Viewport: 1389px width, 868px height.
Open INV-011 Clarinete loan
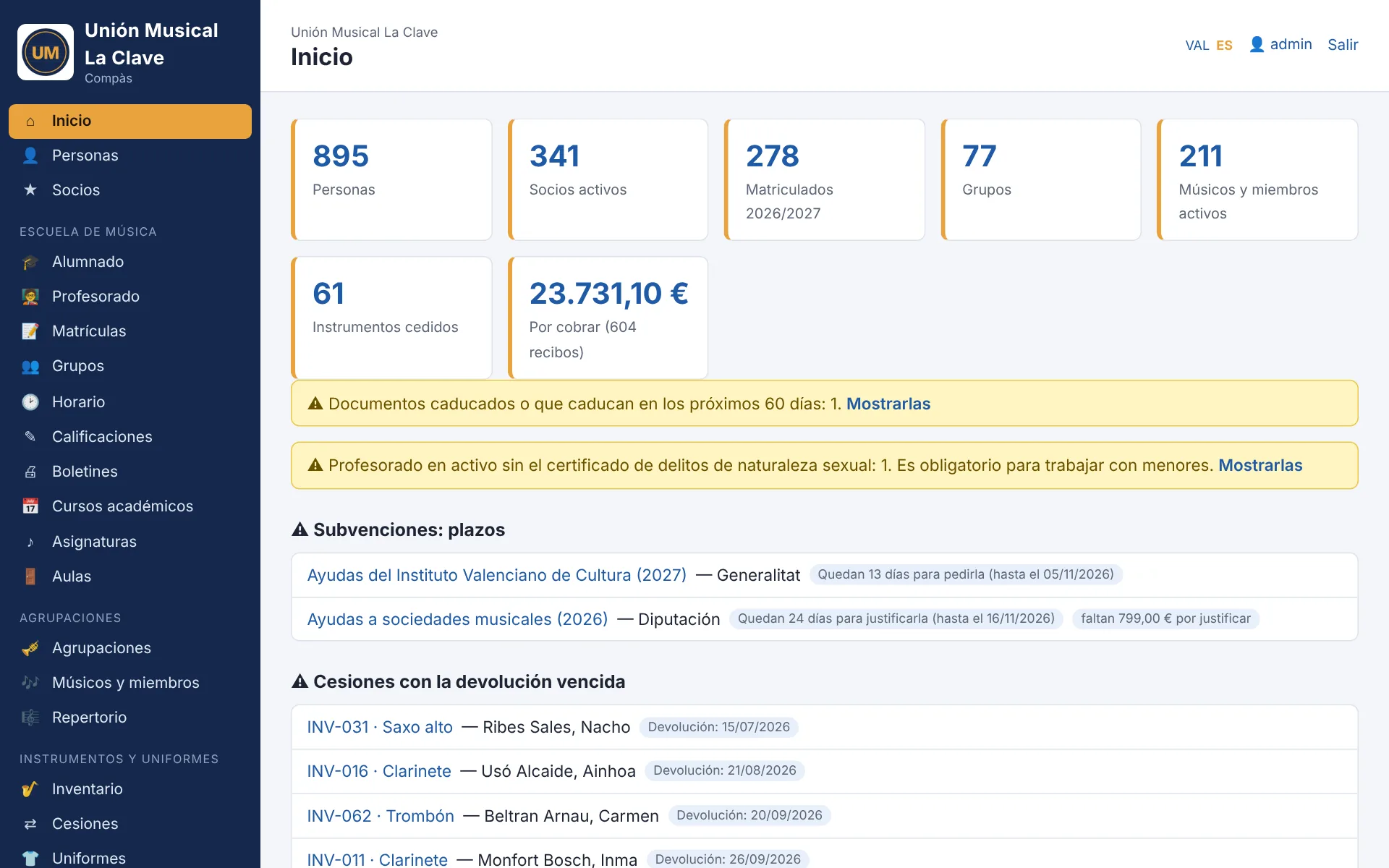pos(378,859)
